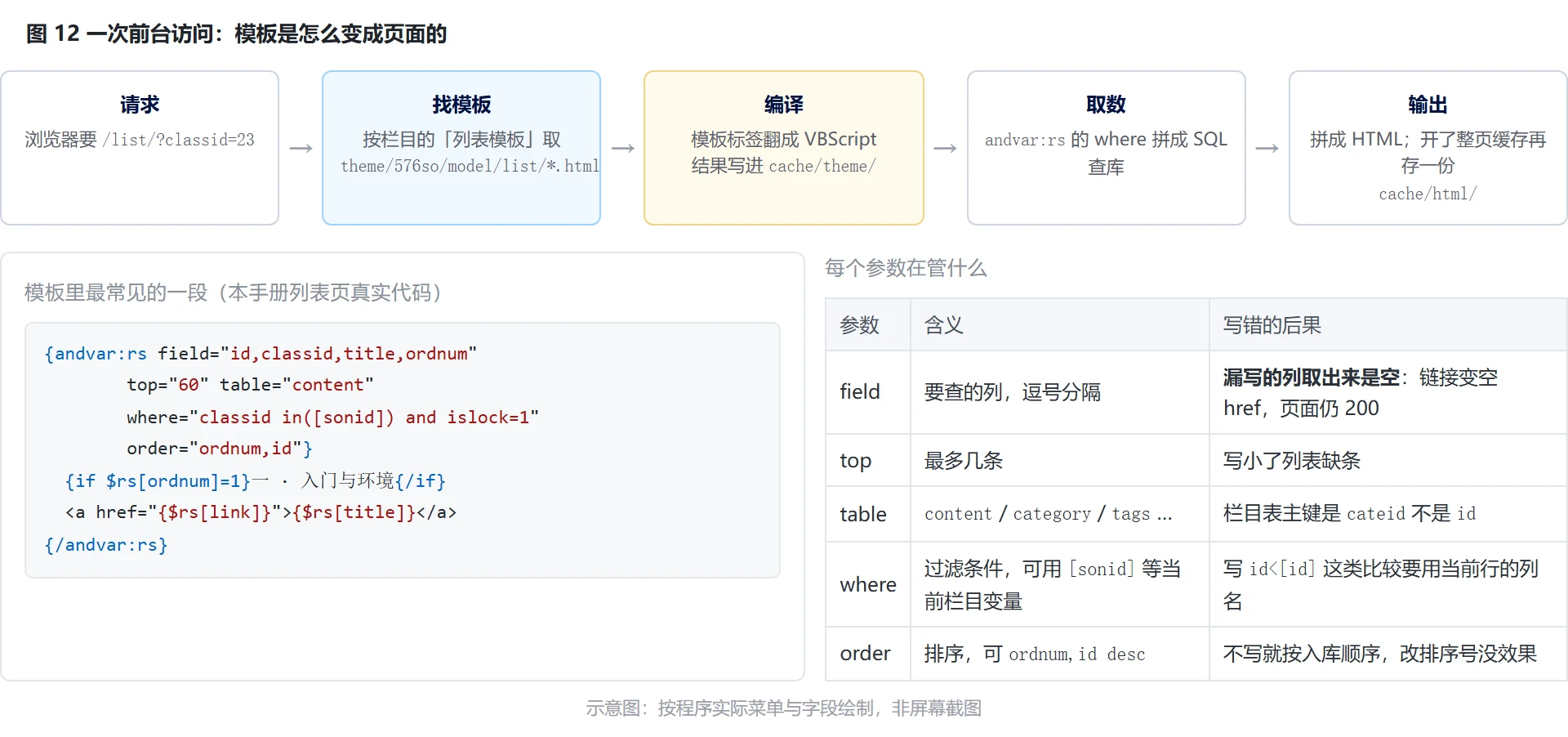The image size is (1568, 737).
Task: Click 每个参数在管什么 table caption
Action: coord(906,268)
